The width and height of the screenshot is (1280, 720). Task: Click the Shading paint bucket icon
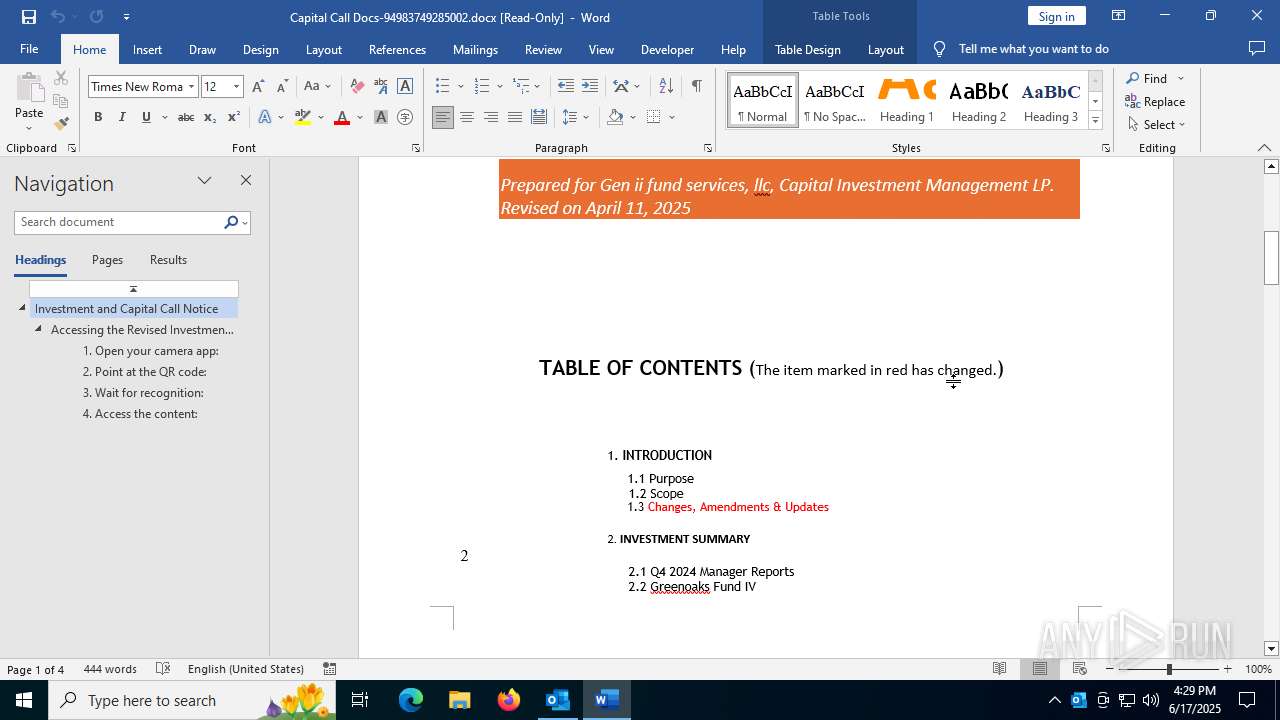[x=615, y=117]
